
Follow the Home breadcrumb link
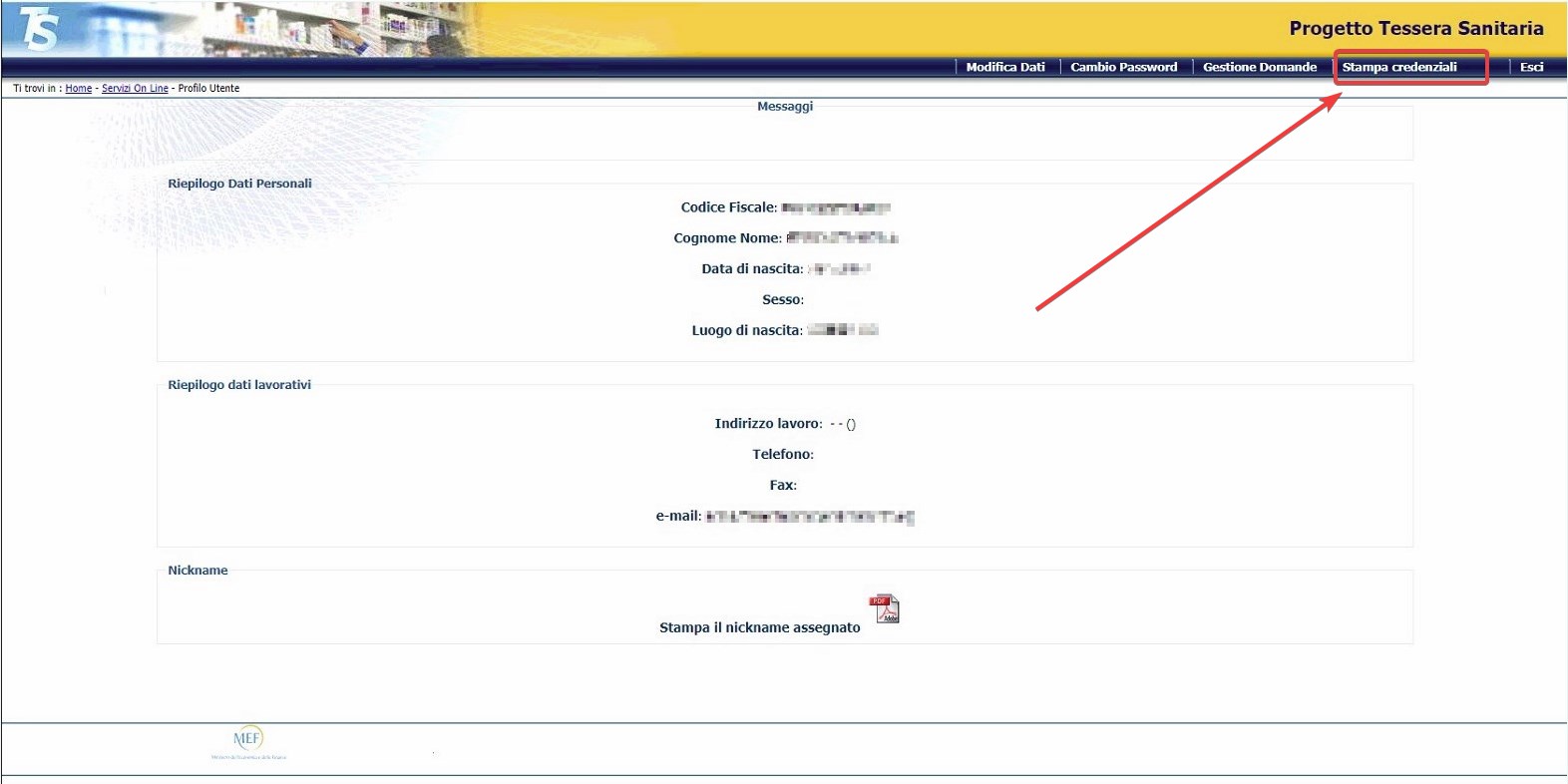tap(79, 89)
